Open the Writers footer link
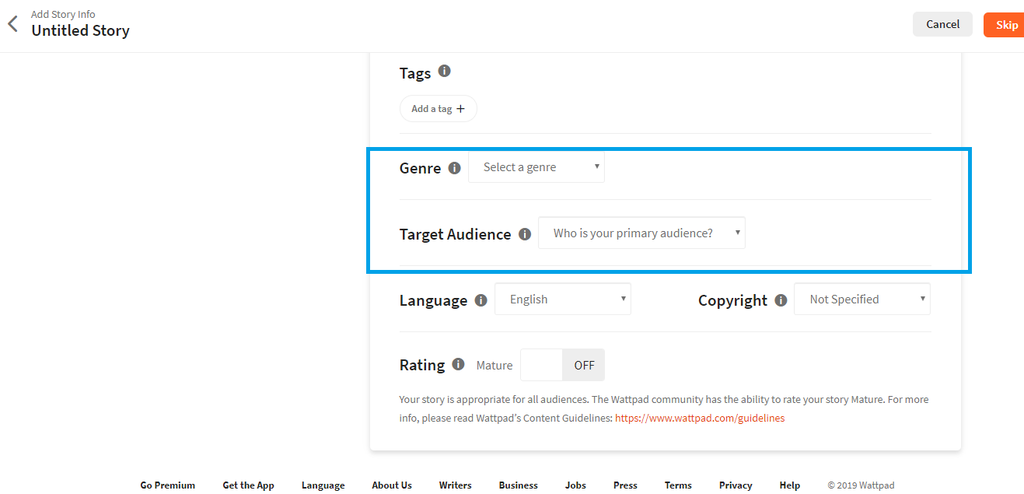Screen dimensions: 1024x494 455,485
